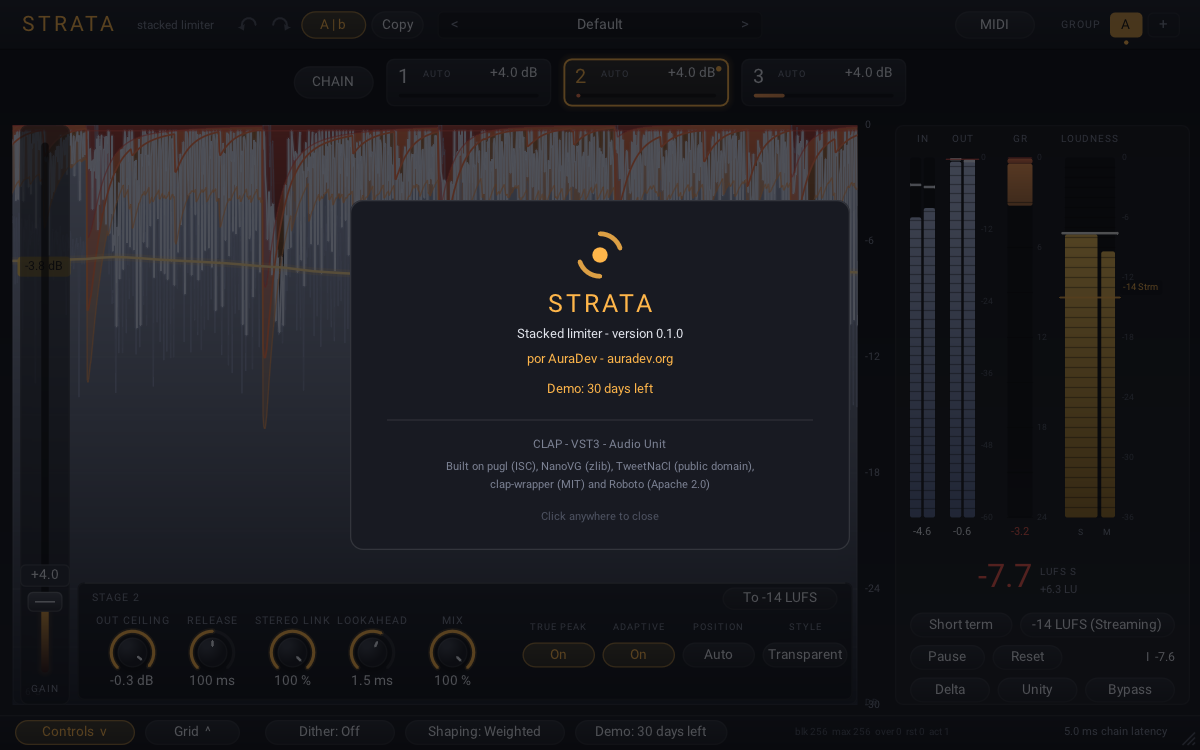This screenshot has width=1200, height=750.
Task: Click the -3.8 dB threshold label
Action: [43, 265]
